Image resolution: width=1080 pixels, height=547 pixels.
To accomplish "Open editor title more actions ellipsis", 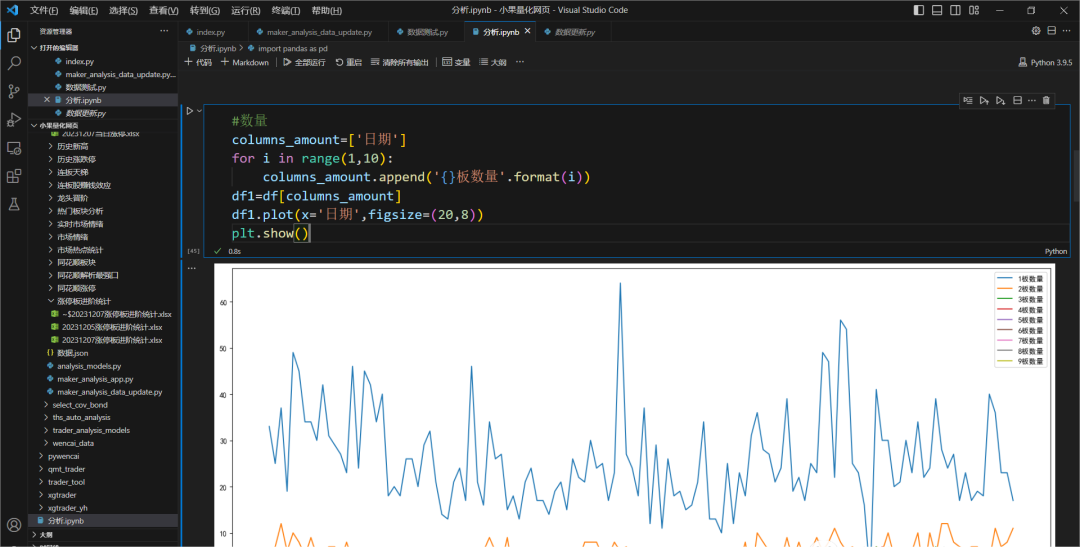I will (x=1068, y=31).
